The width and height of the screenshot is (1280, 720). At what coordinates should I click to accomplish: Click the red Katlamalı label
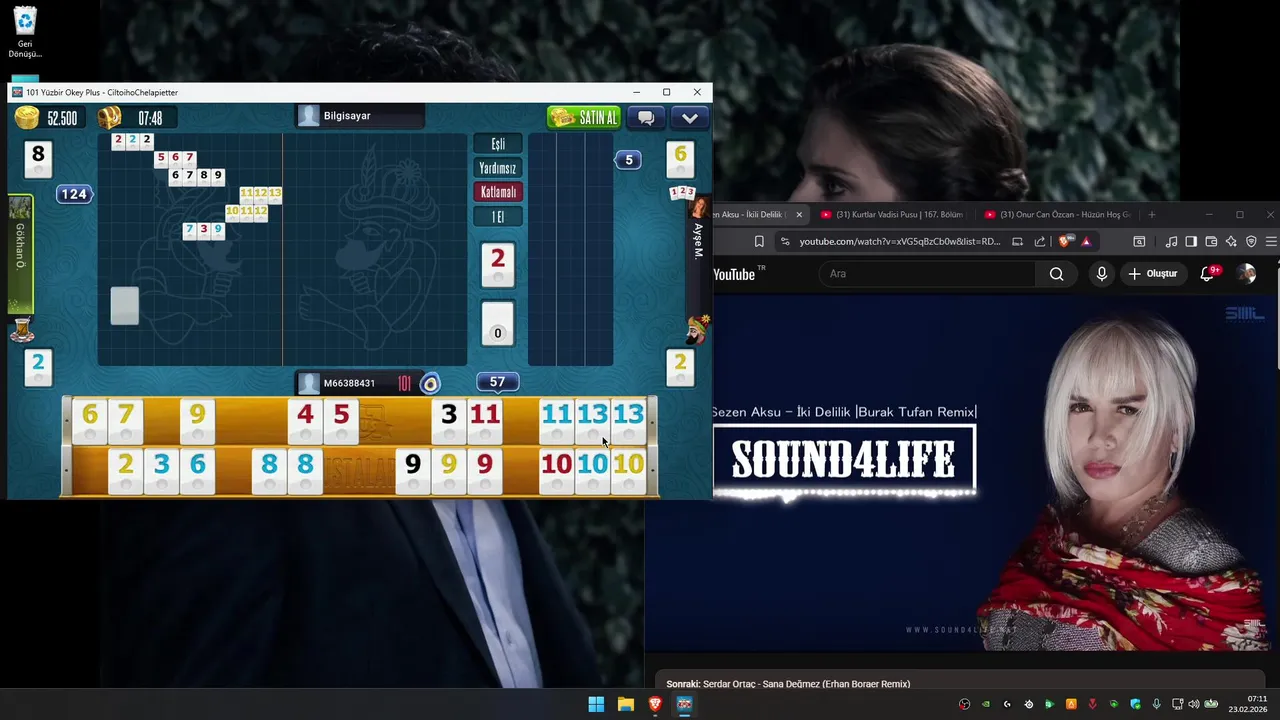pos(498,192)
